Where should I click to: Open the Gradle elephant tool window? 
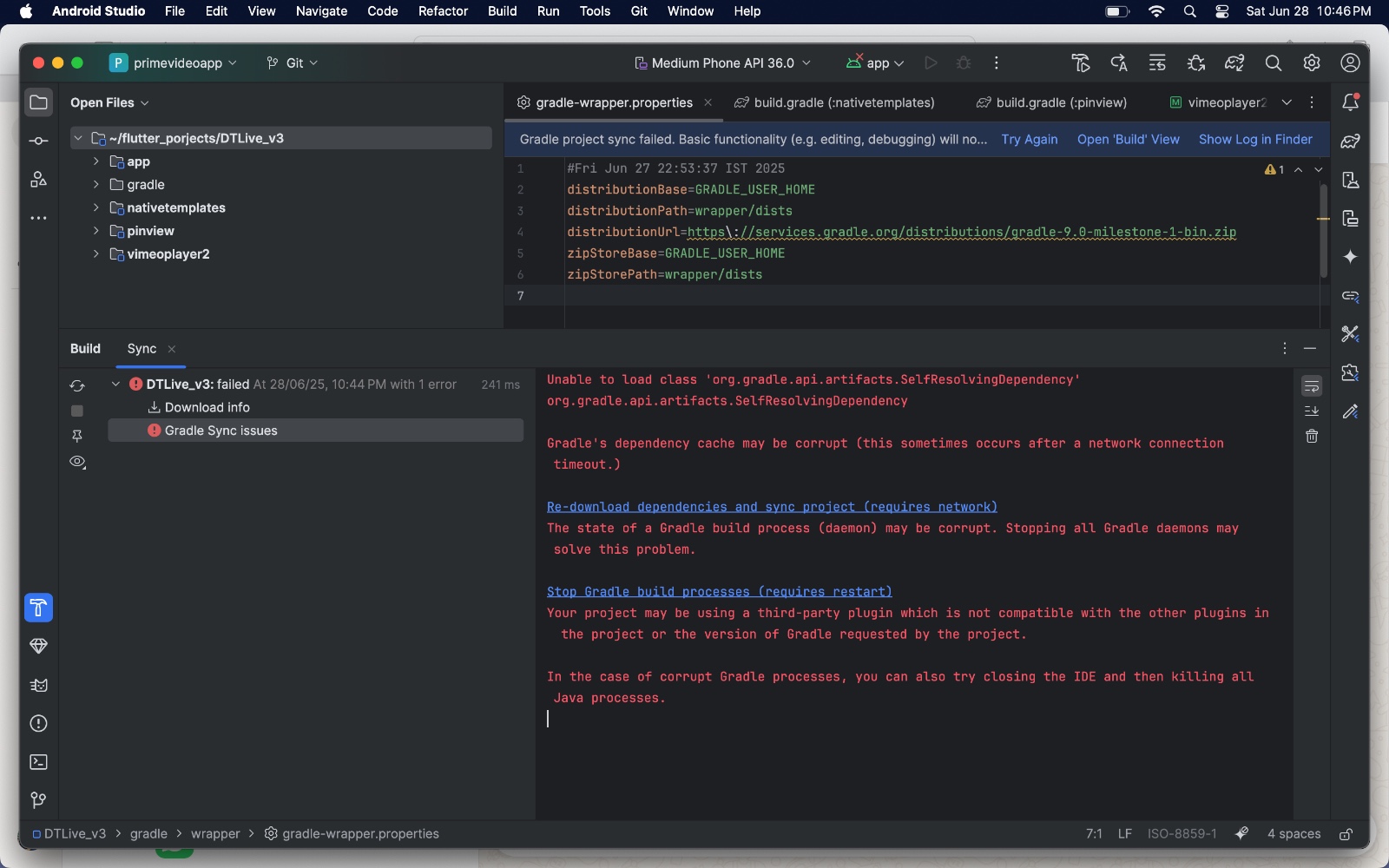point(1350,141)
